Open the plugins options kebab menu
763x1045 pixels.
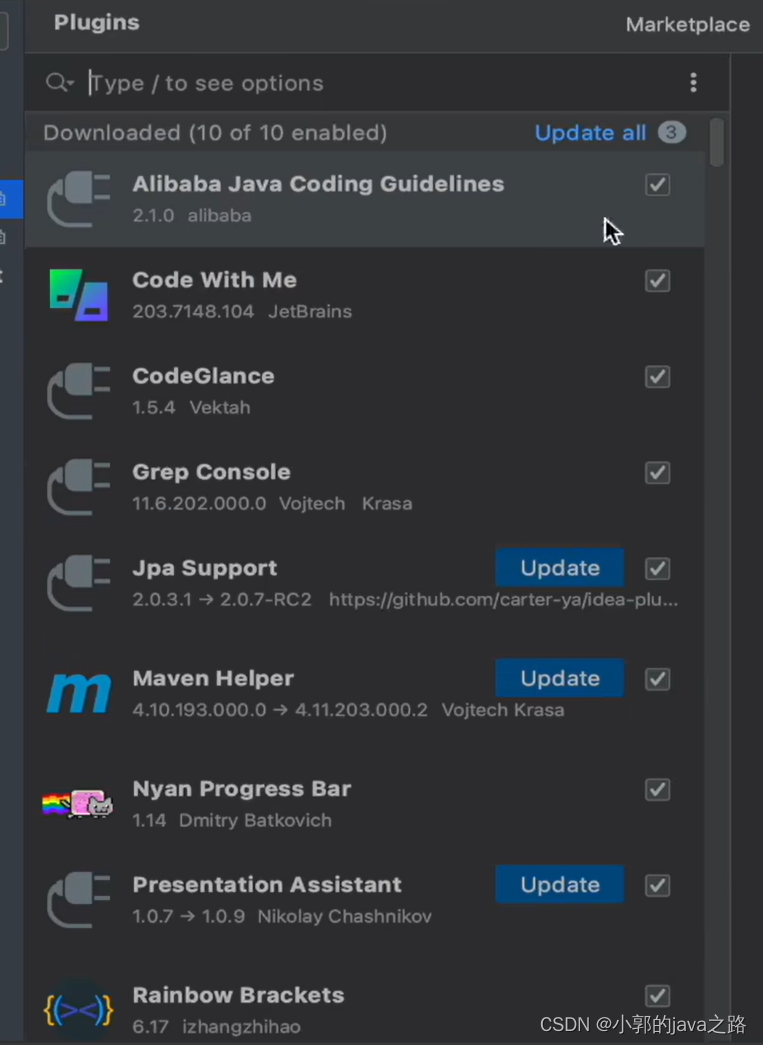[694, 82]
